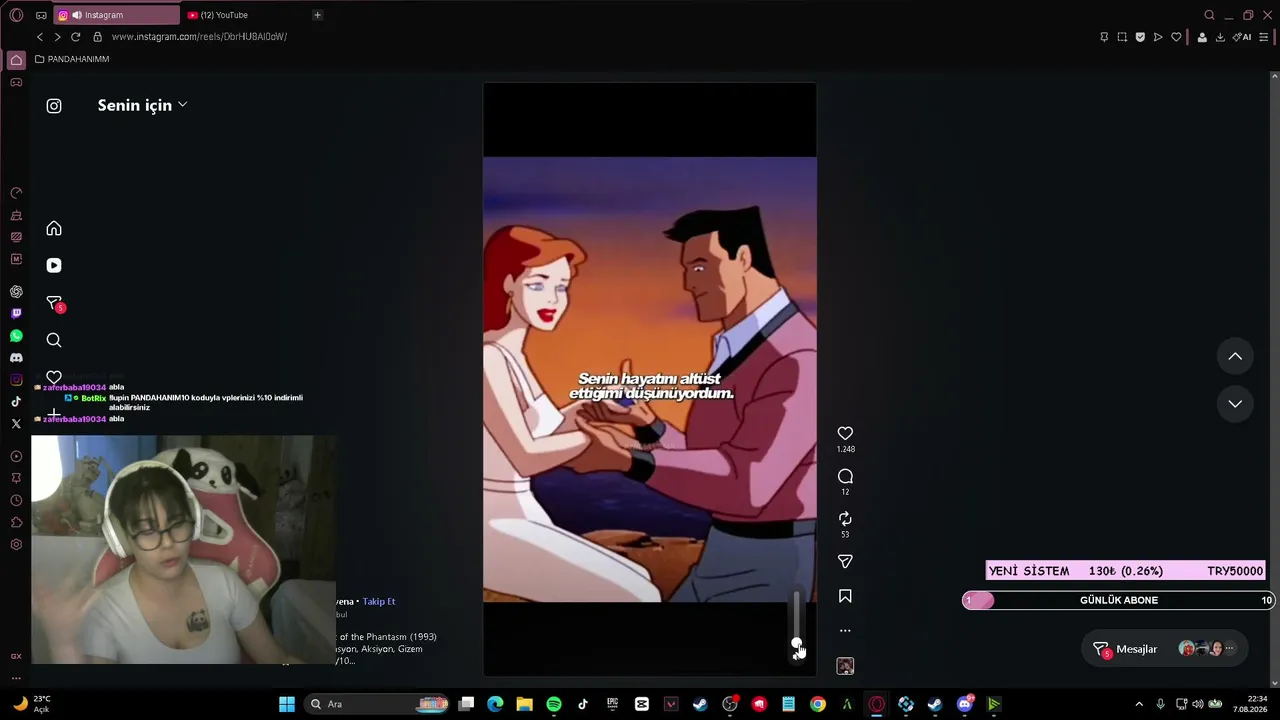This screenshot has width=1280, height=720.
Task: Open Microsoft Edge from the taskbar
Action: 495,704
